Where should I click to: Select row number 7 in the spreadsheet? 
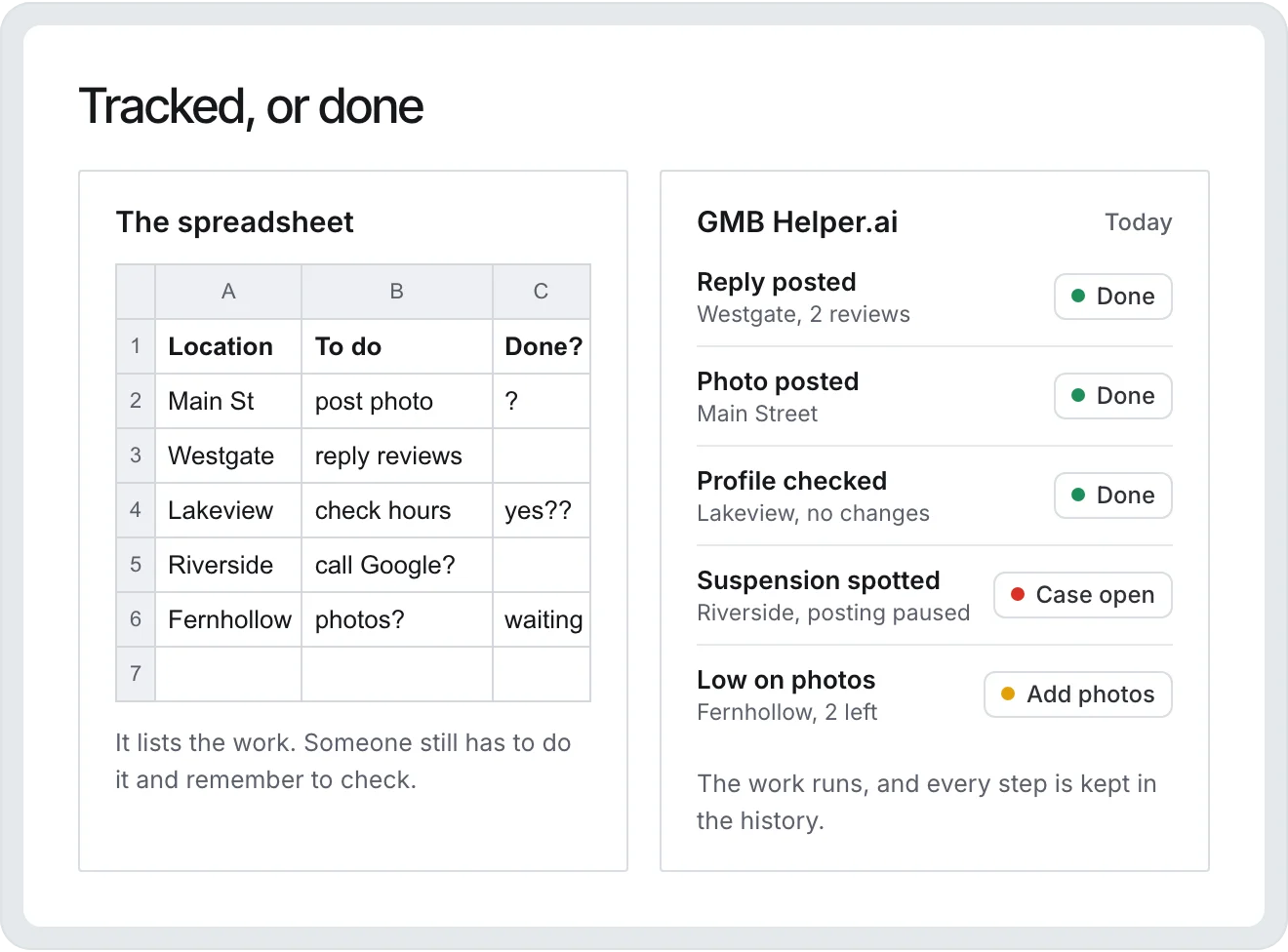tap(136, 674)
